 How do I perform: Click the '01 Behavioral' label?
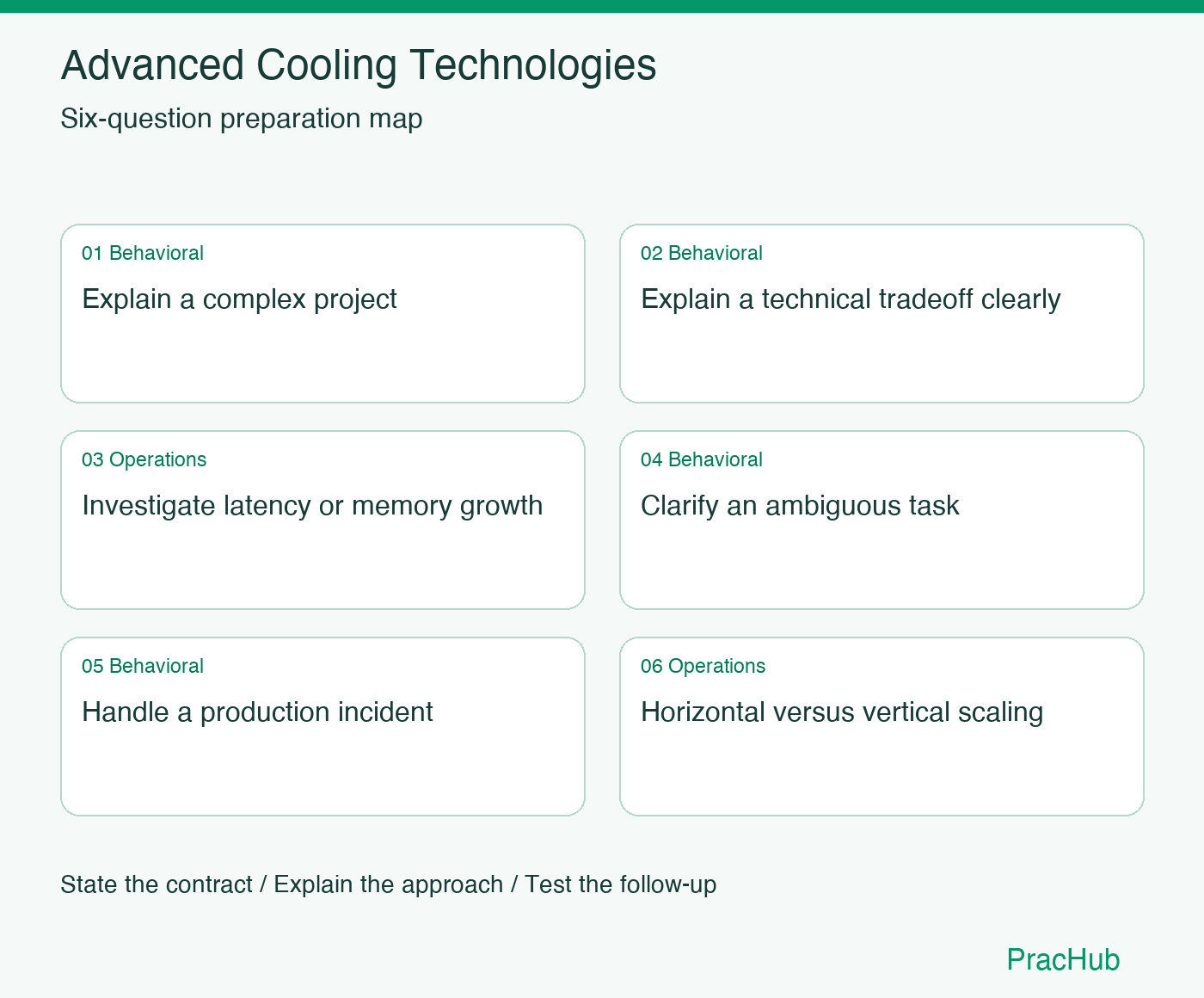click(143, 253)
